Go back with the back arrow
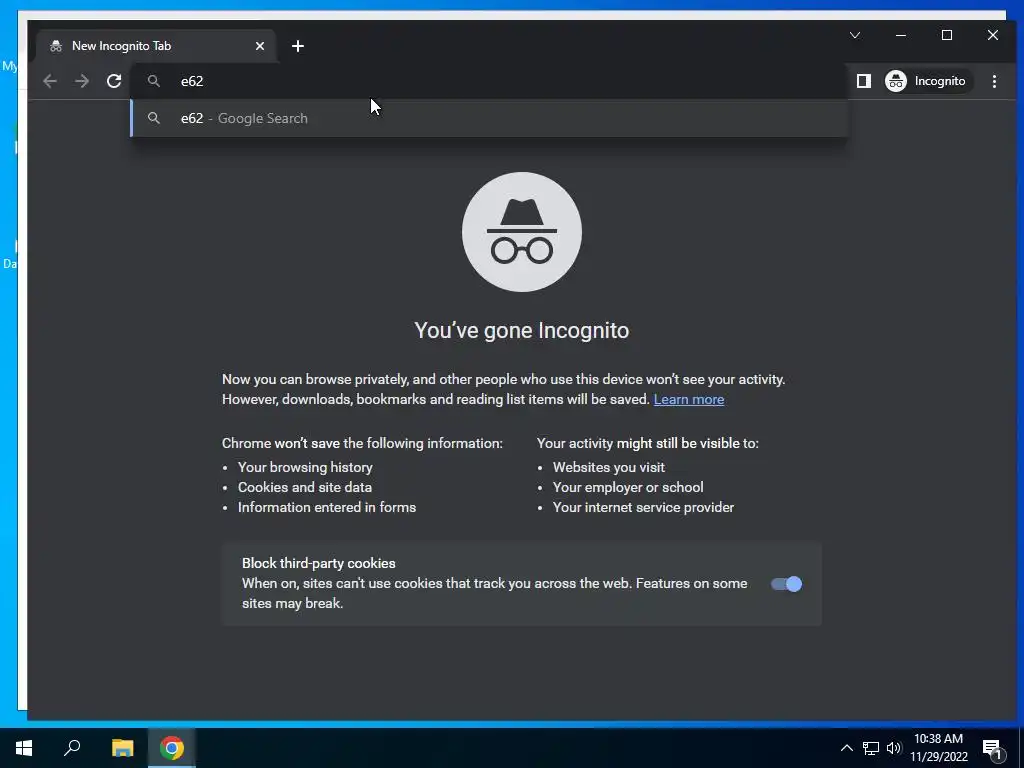 click(x=50, y=81)
